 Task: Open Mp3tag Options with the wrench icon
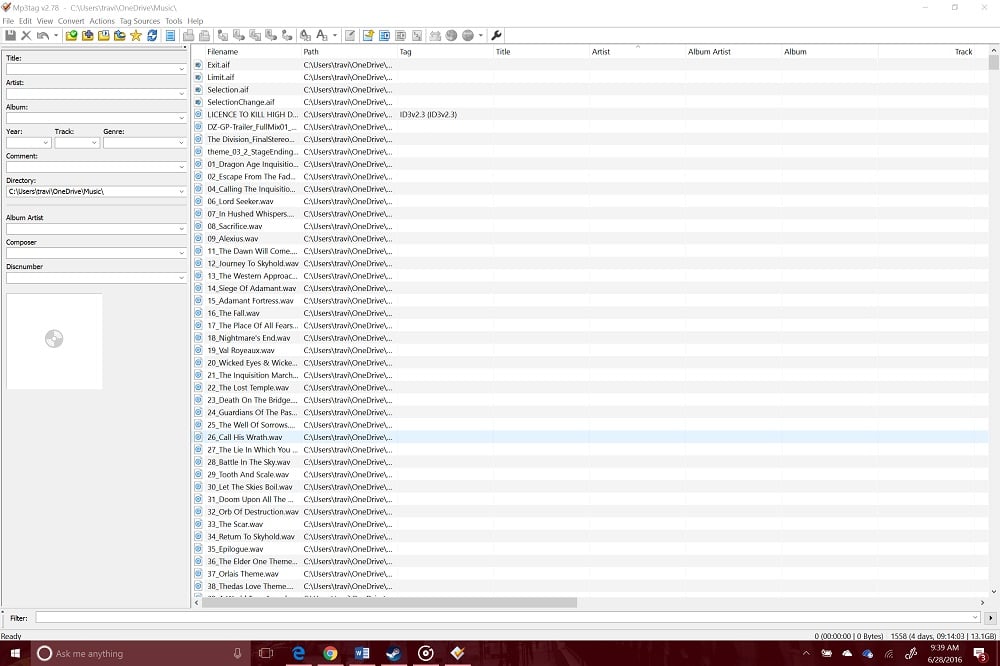click(497, 35)
